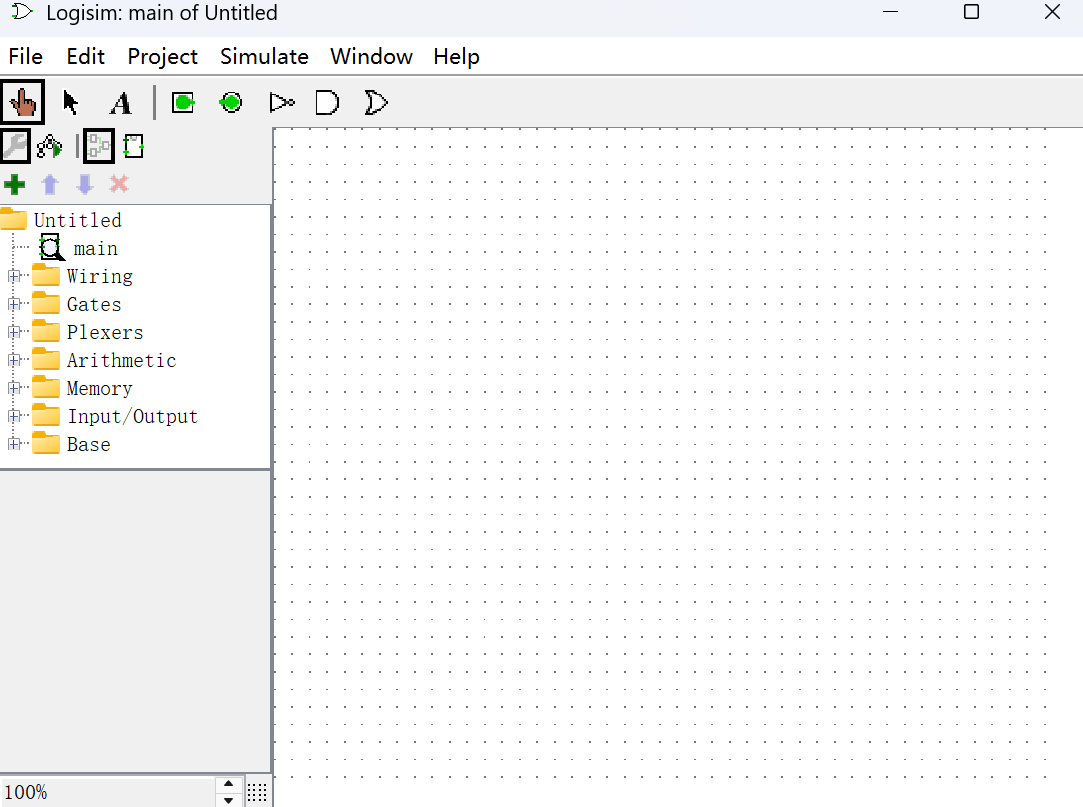The image size is (1083, 807).
Task: Expand the Memory library folder
Action: [14, 388]
